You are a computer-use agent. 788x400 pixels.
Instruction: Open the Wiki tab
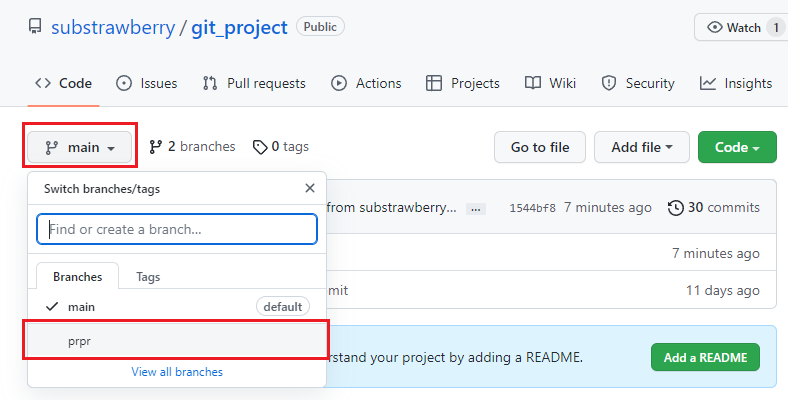550,83
